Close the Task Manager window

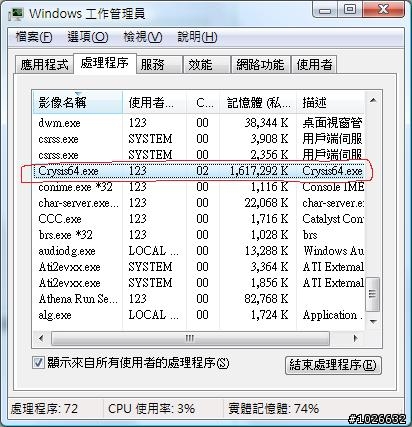pos(384,10)
